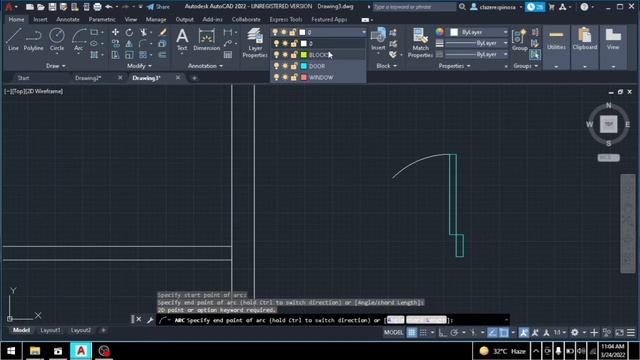
Task: Open the Autodesk App Store cart icon
Action: [x=551, y=7]
